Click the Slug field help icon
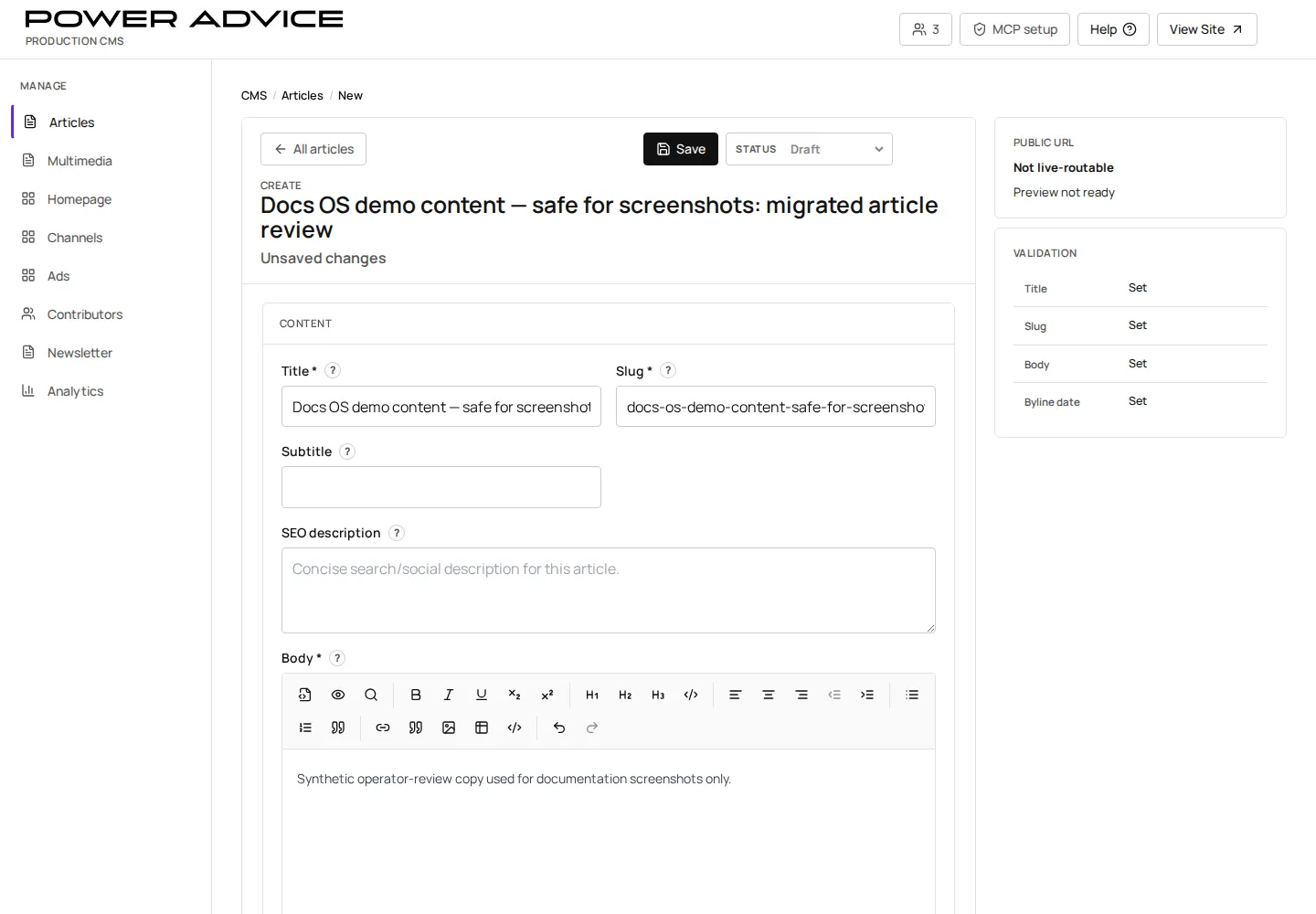 (668, 370)
